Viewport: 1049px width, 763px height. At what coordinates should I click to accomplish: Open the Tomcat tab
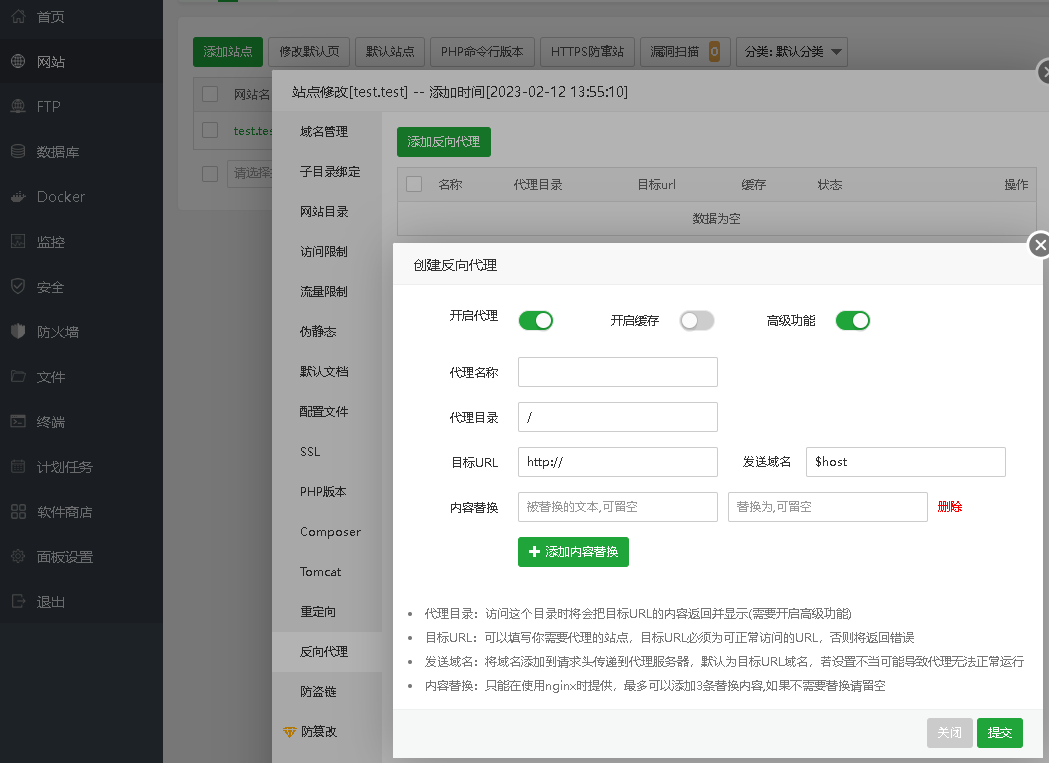[320, 572]
